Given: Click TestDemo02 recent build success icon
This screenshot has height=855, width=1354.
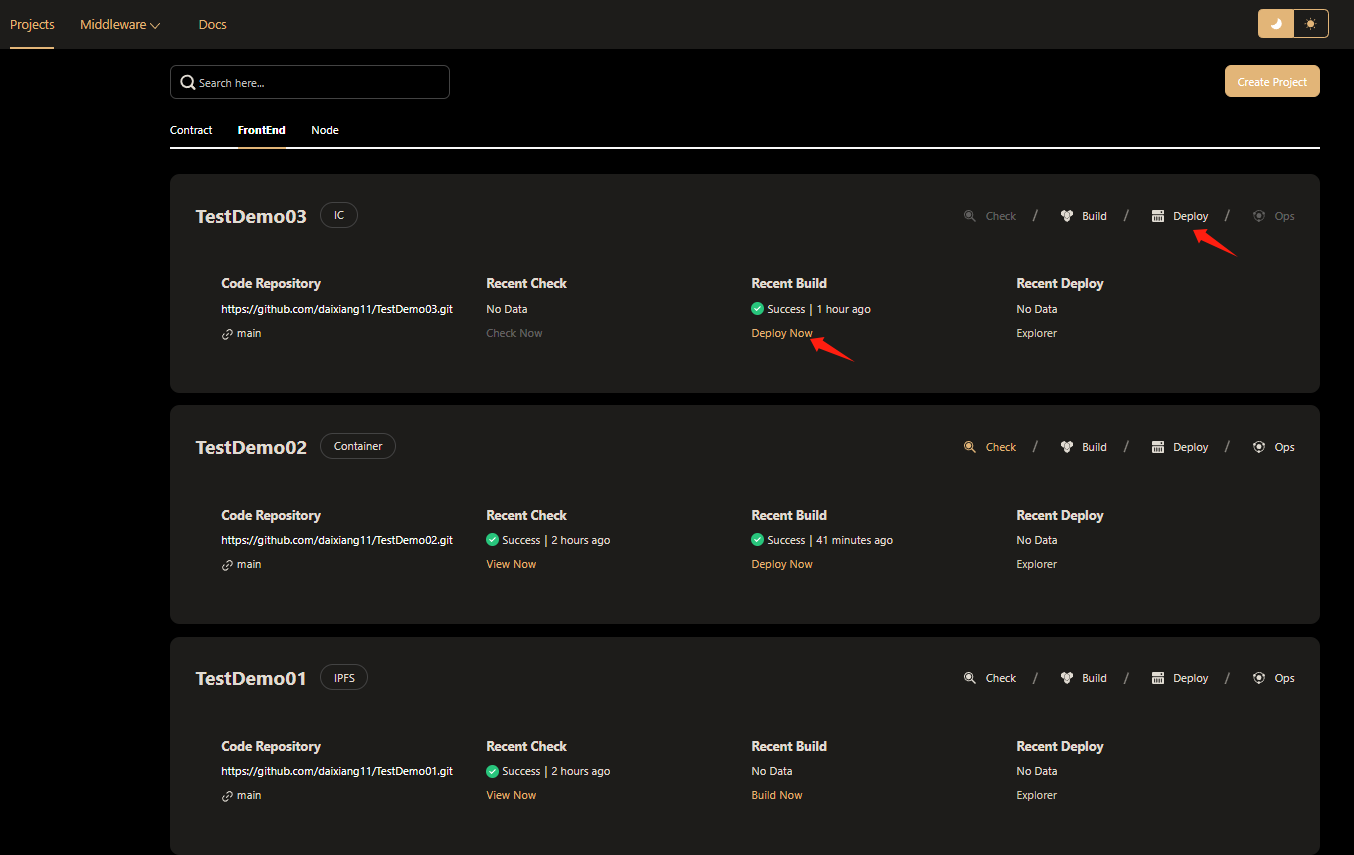Looking at the screenshot, I should [x=758, y=540].
